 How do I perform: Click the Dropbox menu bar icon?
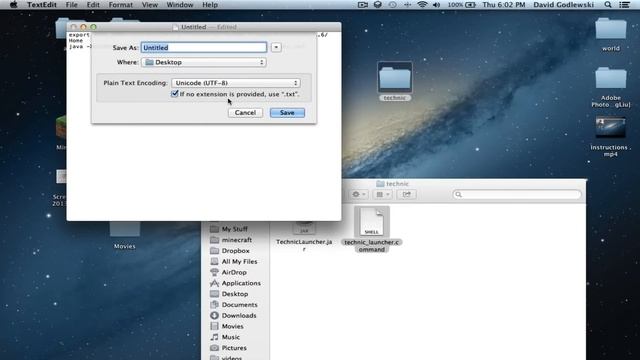point(378,5)
